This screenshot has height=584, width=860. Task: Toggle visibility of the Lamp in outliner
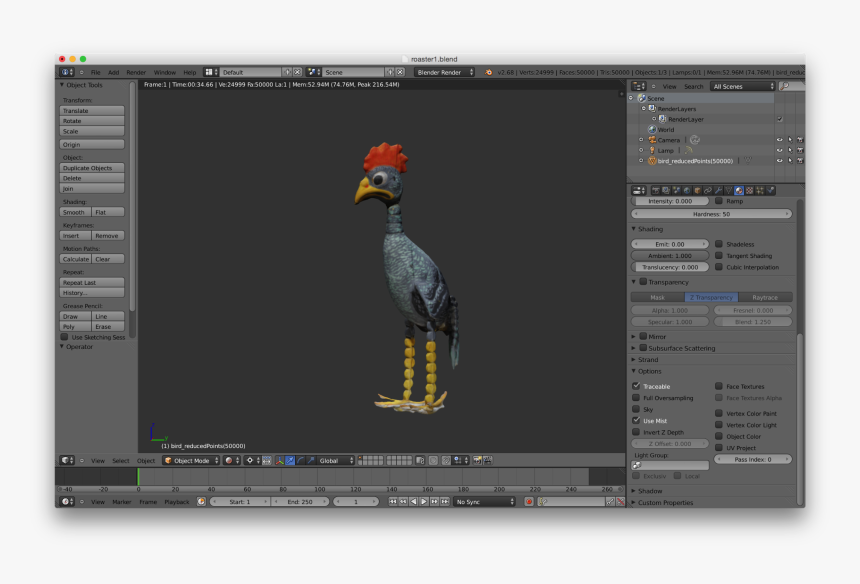(780, 150)
